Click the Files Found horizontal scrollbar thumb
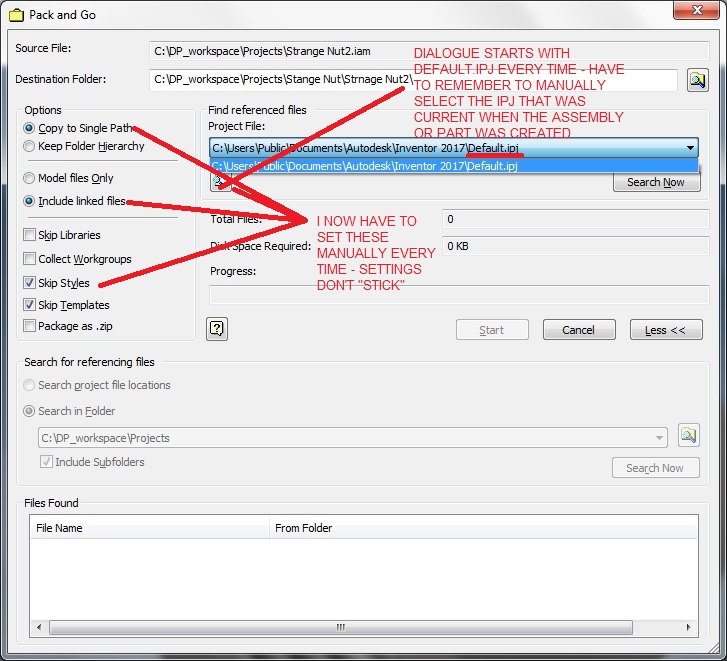The width and height of the screenshot is (727, 661). click(341, 627)
